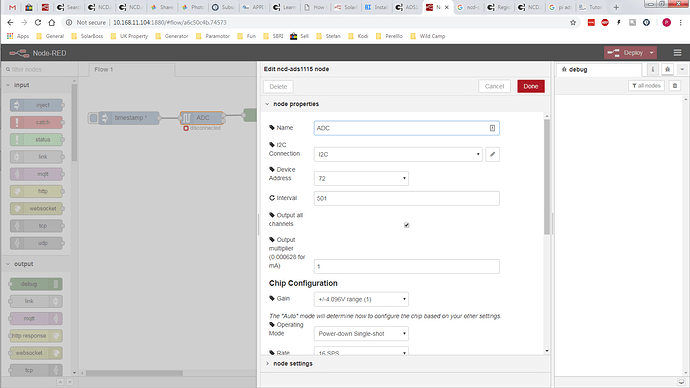
Task: Select the output mqtt node in palette
Action: pyautogui.click(x=36, y=318)
